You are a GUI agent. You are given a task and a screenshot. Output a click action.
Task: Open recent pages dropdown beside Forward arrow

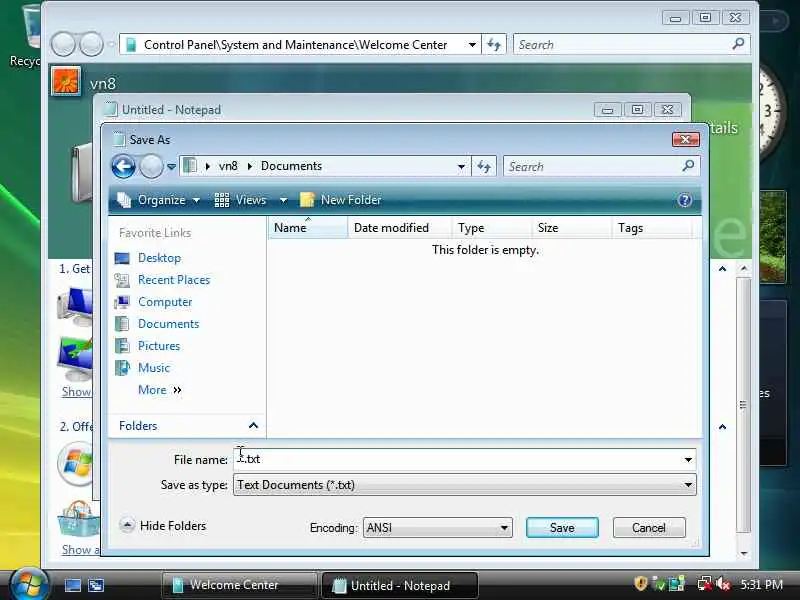tap(171, 167)
